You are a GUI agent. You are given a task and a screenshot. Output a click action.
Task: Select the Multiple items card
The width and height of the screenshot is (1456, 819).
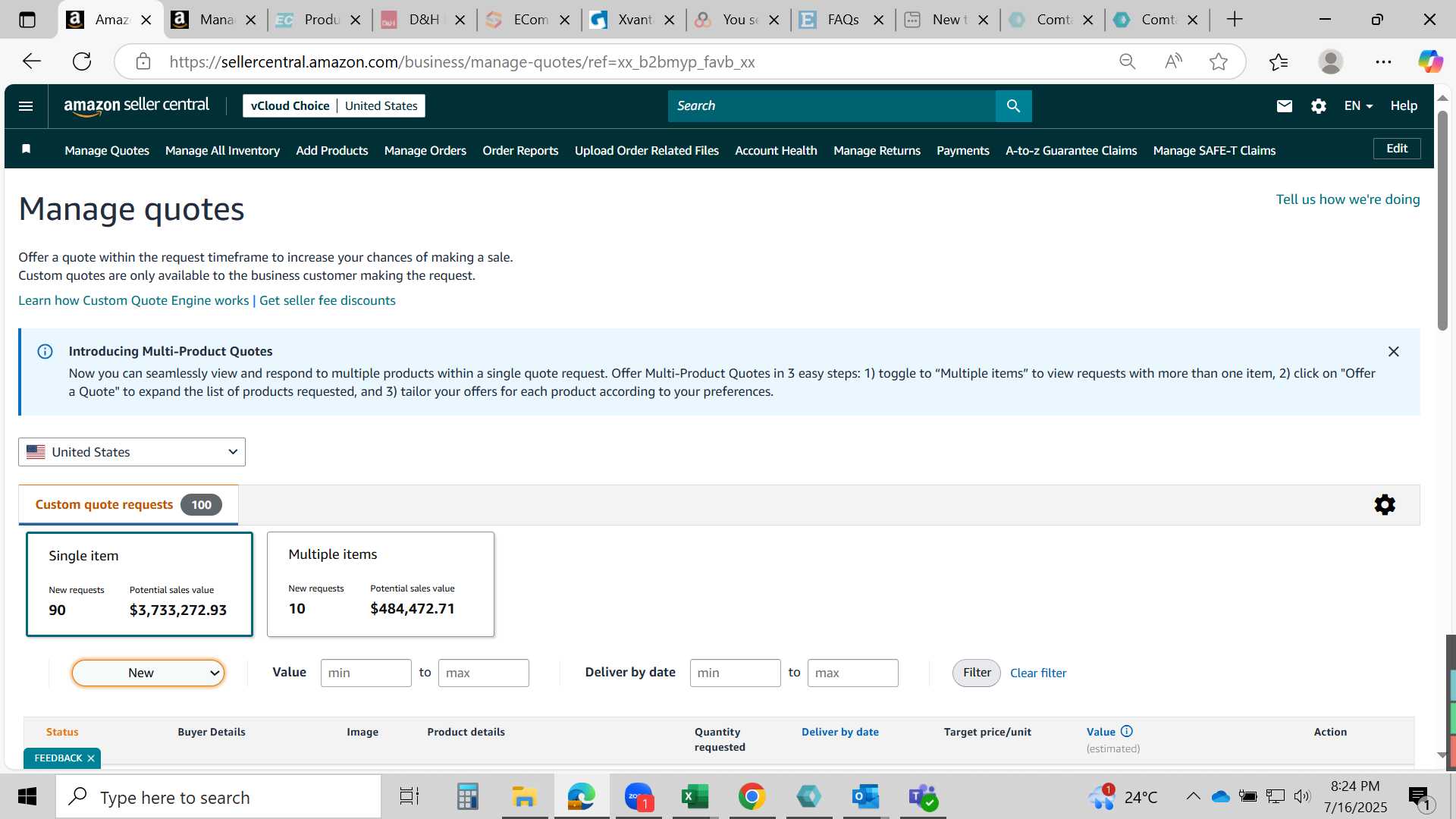pyautogui.click(x=381, y=584)
